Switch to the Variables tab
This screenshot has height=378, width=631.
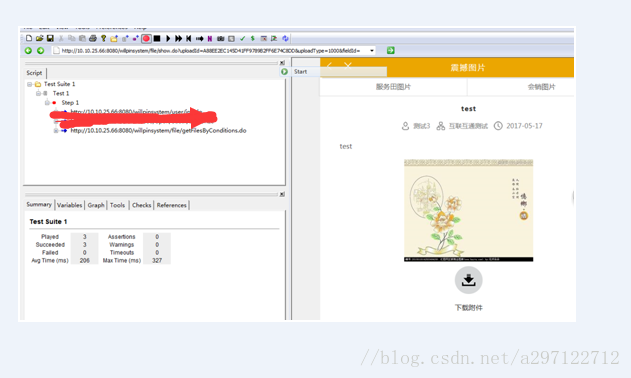pos(69,205)
